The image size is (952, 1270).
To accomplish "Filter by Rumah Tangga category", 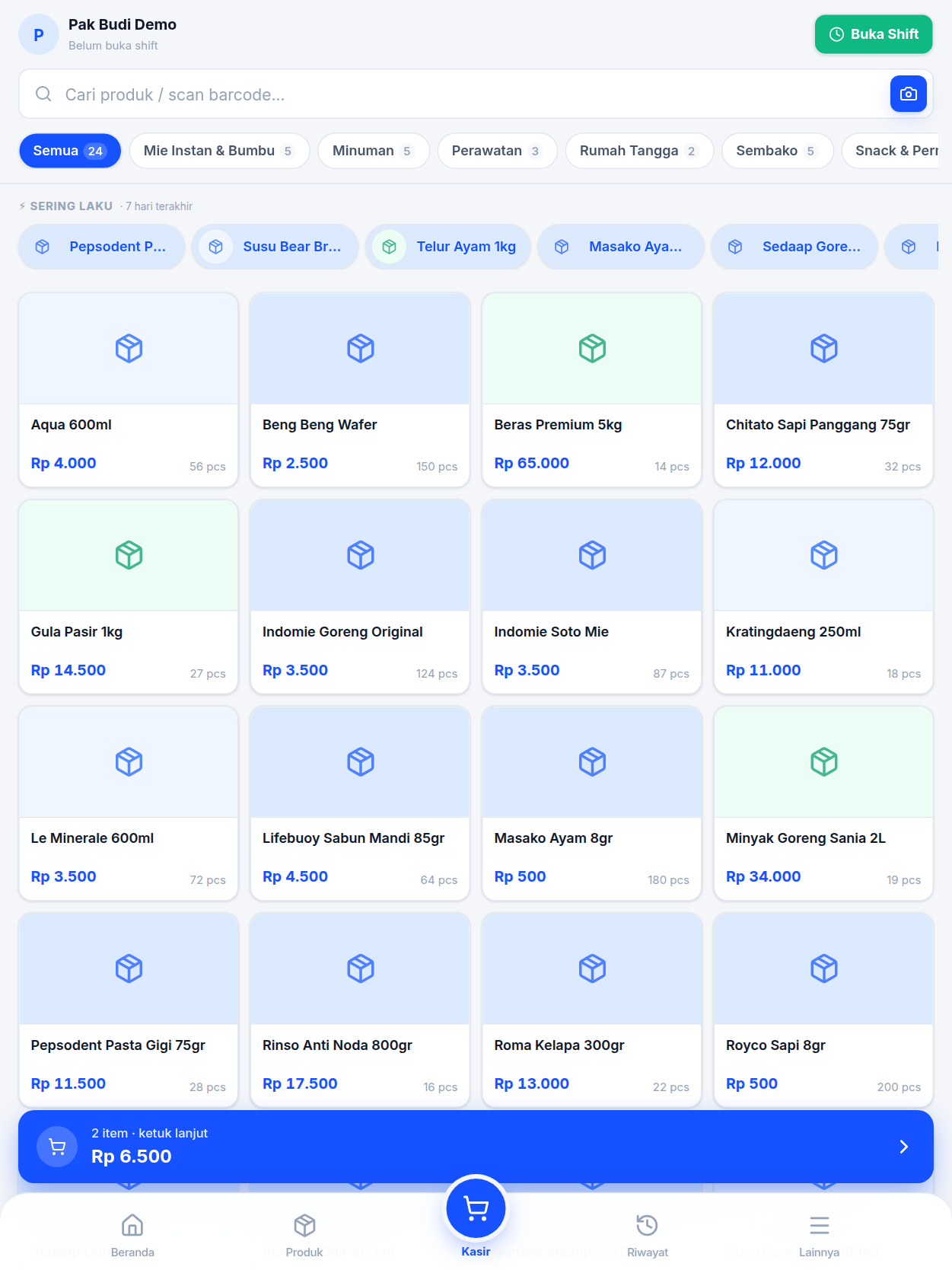I will [x=639, y=151].
